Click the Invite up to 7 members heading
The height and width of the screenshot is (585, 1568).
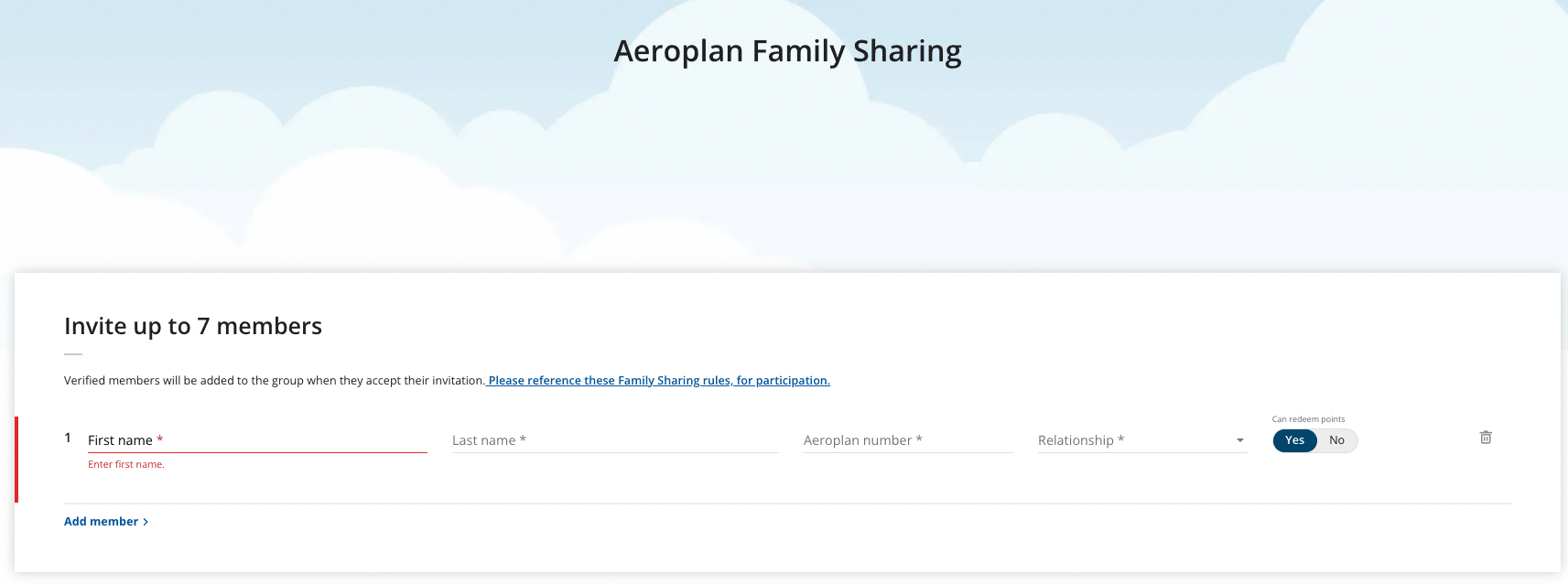193,326
